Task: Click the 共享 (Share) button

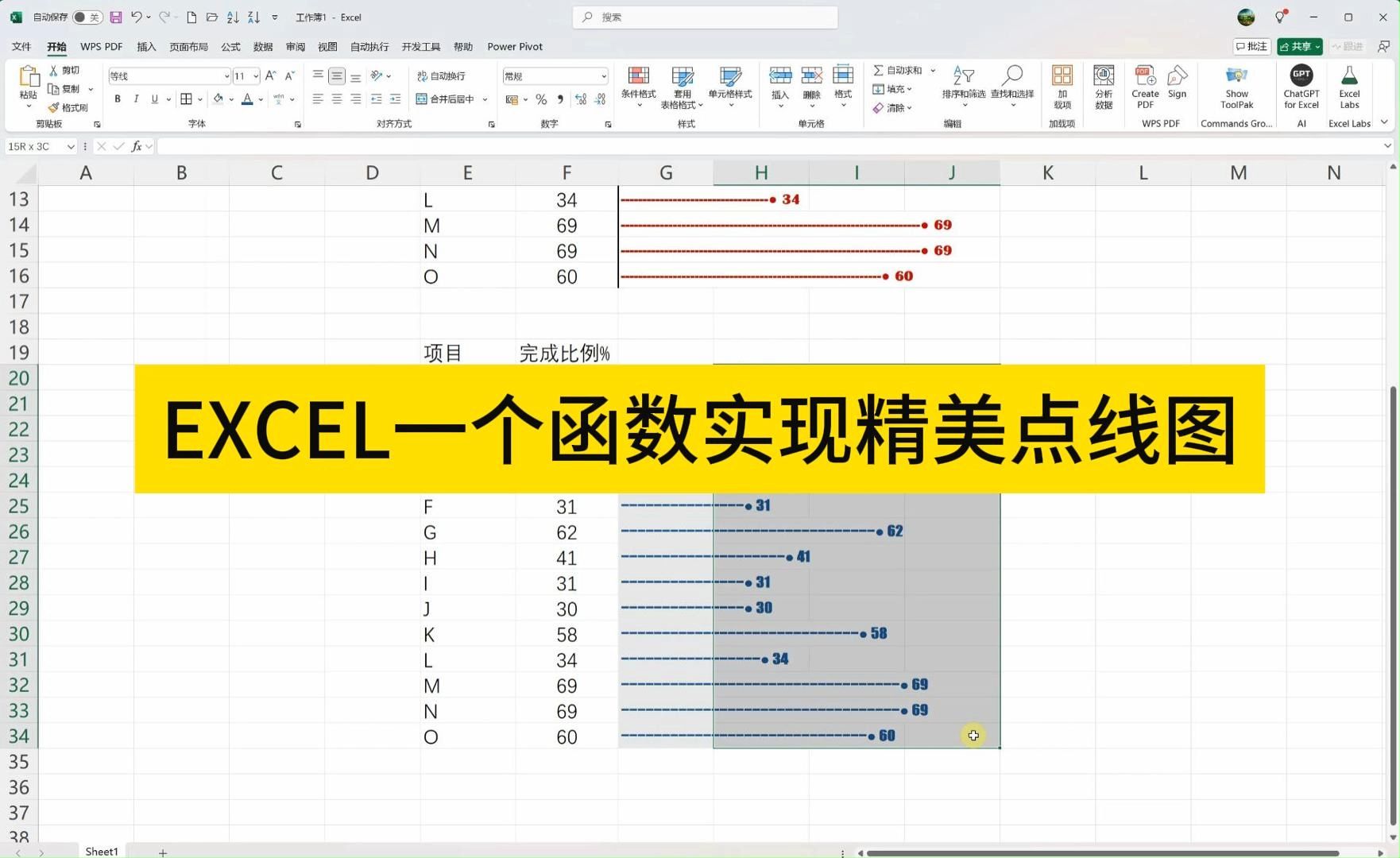Action: [x=1298, y=46]
